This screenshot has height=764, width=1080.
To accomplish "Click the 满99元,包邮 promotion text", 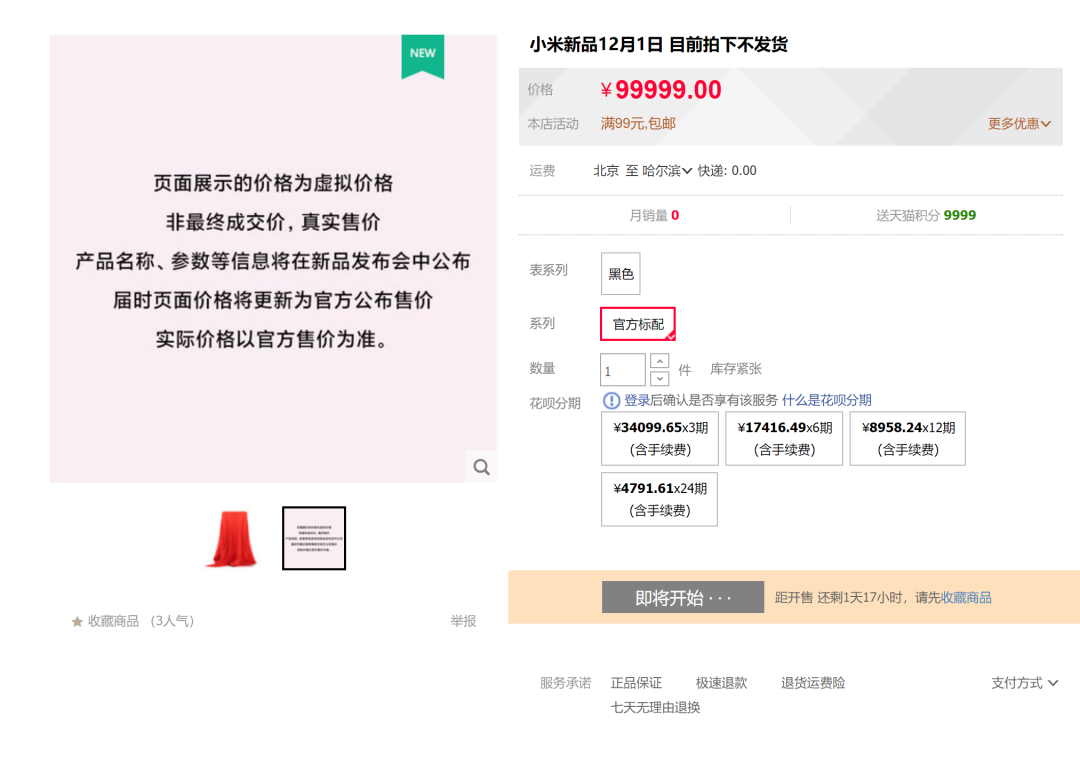I will [x=638, y=124].
